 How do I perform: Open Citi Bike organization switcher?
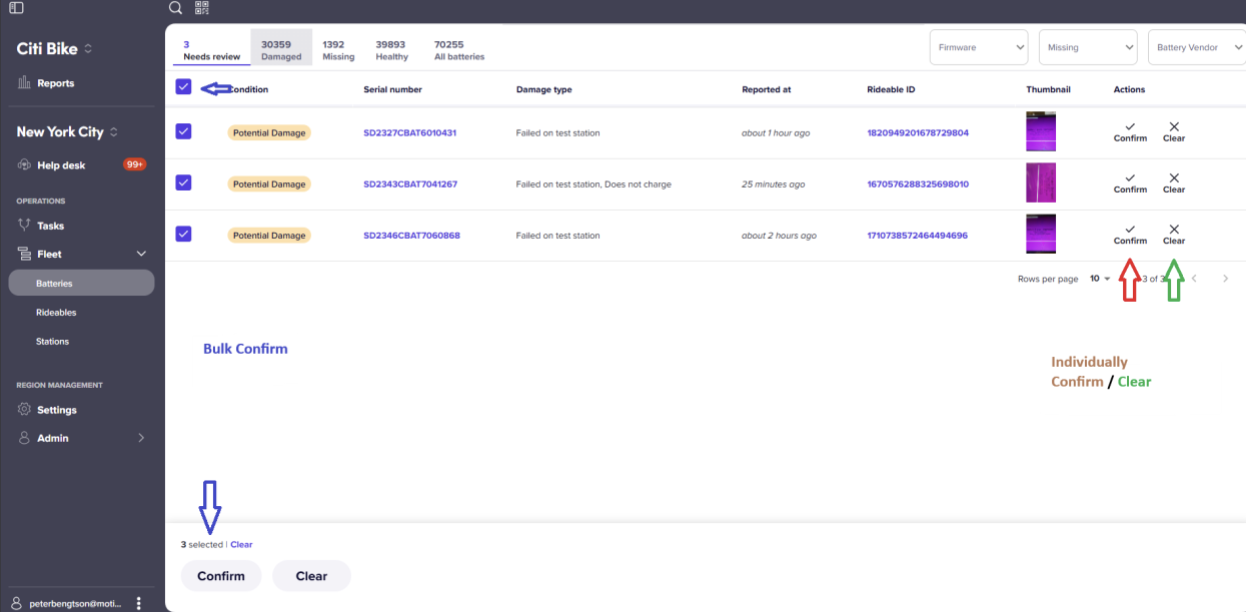[x=55, y=48]
